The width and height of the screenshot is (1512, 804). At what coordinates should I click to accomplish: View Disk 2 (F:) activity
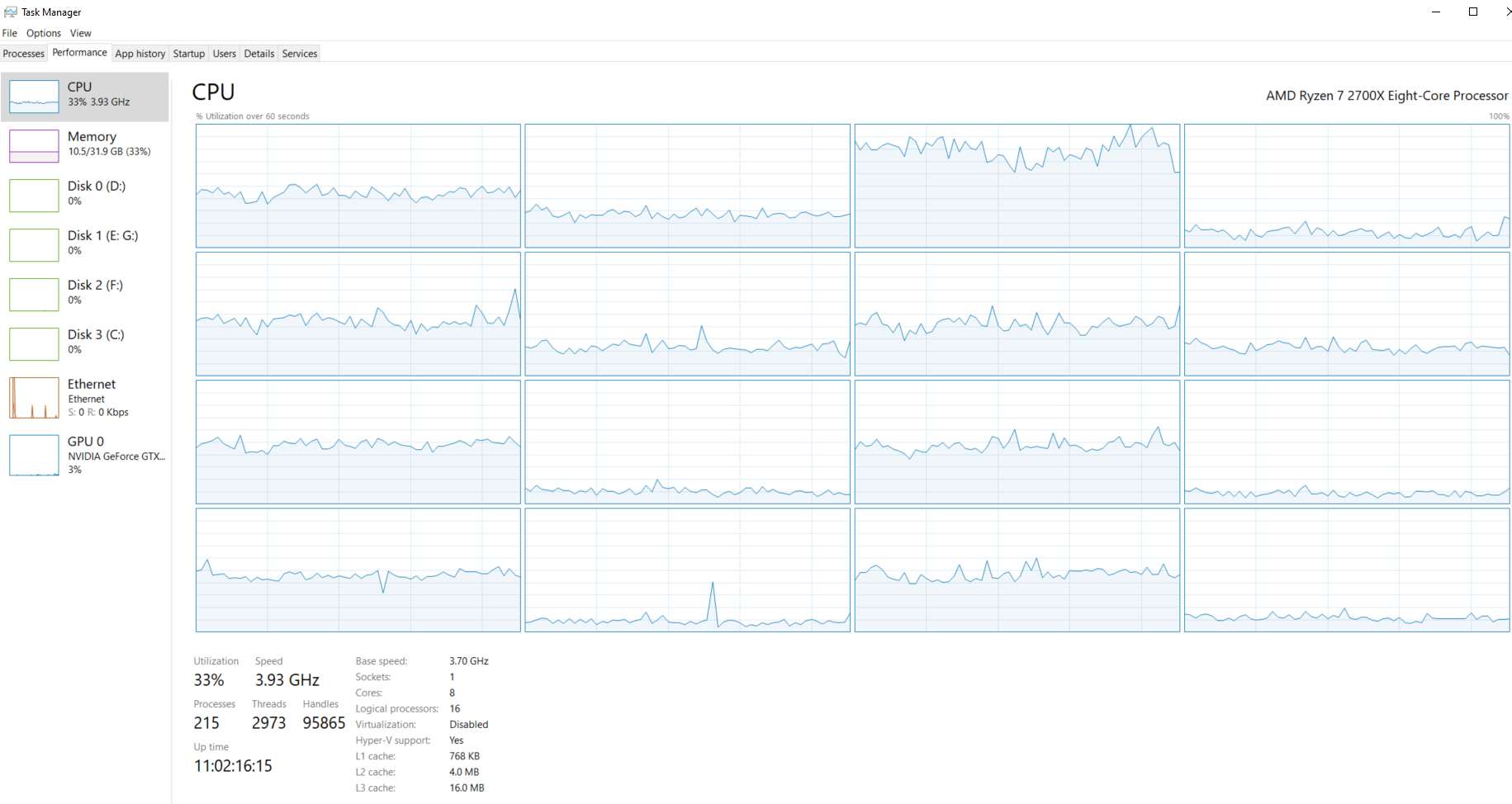tap(84, 295)
